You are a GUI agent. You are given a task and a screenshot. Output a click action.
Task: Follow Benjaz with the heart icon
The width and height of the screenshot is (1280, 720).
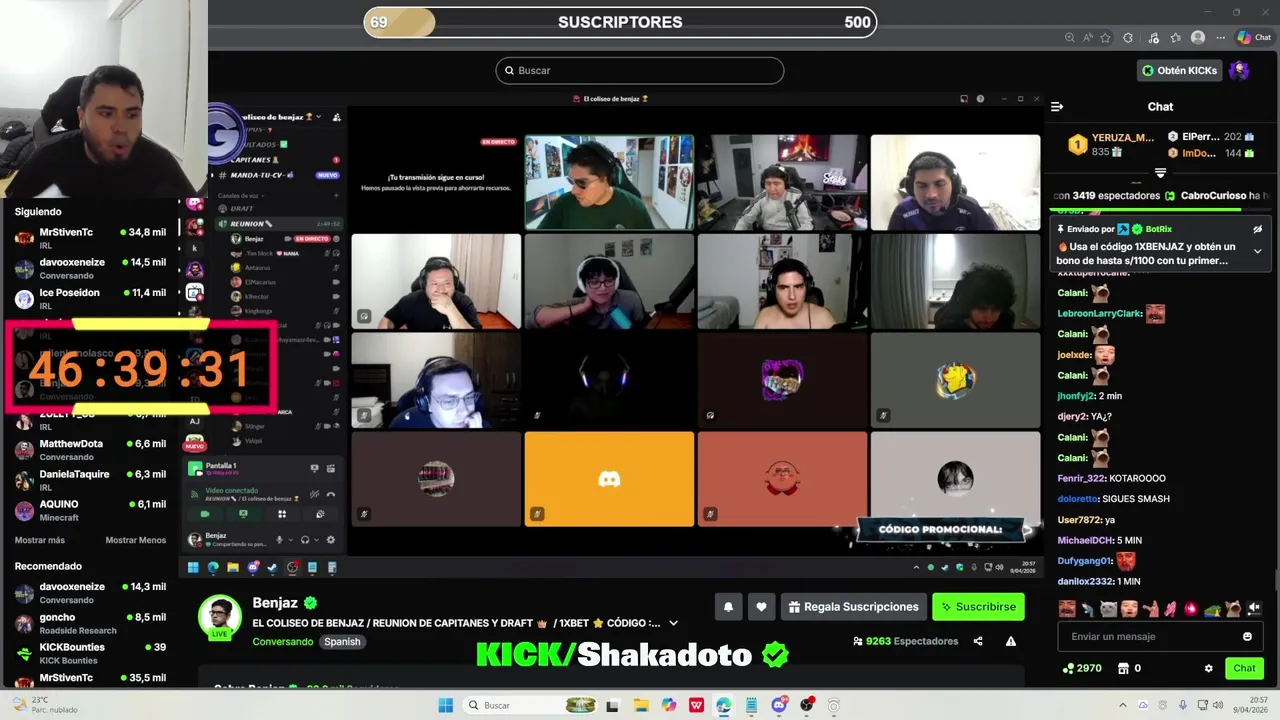761,606
